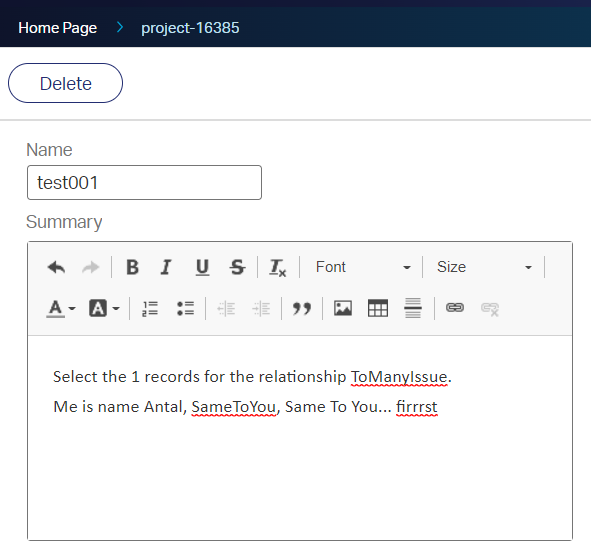Insert a horizontal line
Image resolution: width=591 pixels, height=559 pixels.
point(413,309)
